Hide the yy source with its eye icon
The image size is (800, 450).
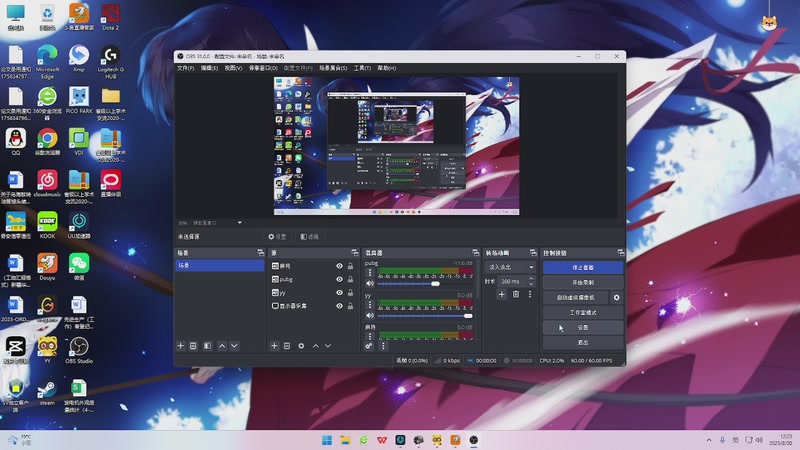pos(339,292)
